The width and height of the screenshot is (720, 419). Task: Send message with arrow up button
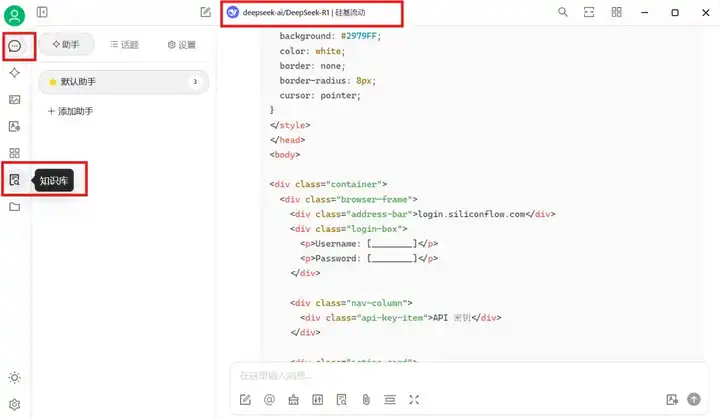pyautogui.click(x=694, y=399)
